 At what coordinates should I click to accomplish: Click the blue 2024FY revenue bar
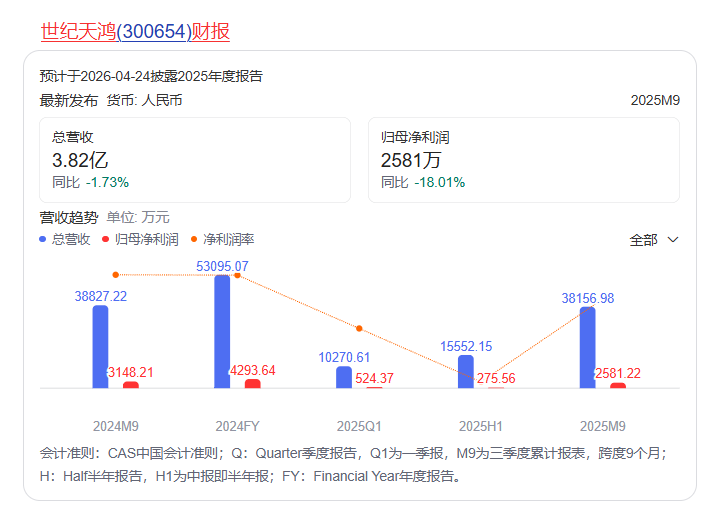tap(222, 332)
